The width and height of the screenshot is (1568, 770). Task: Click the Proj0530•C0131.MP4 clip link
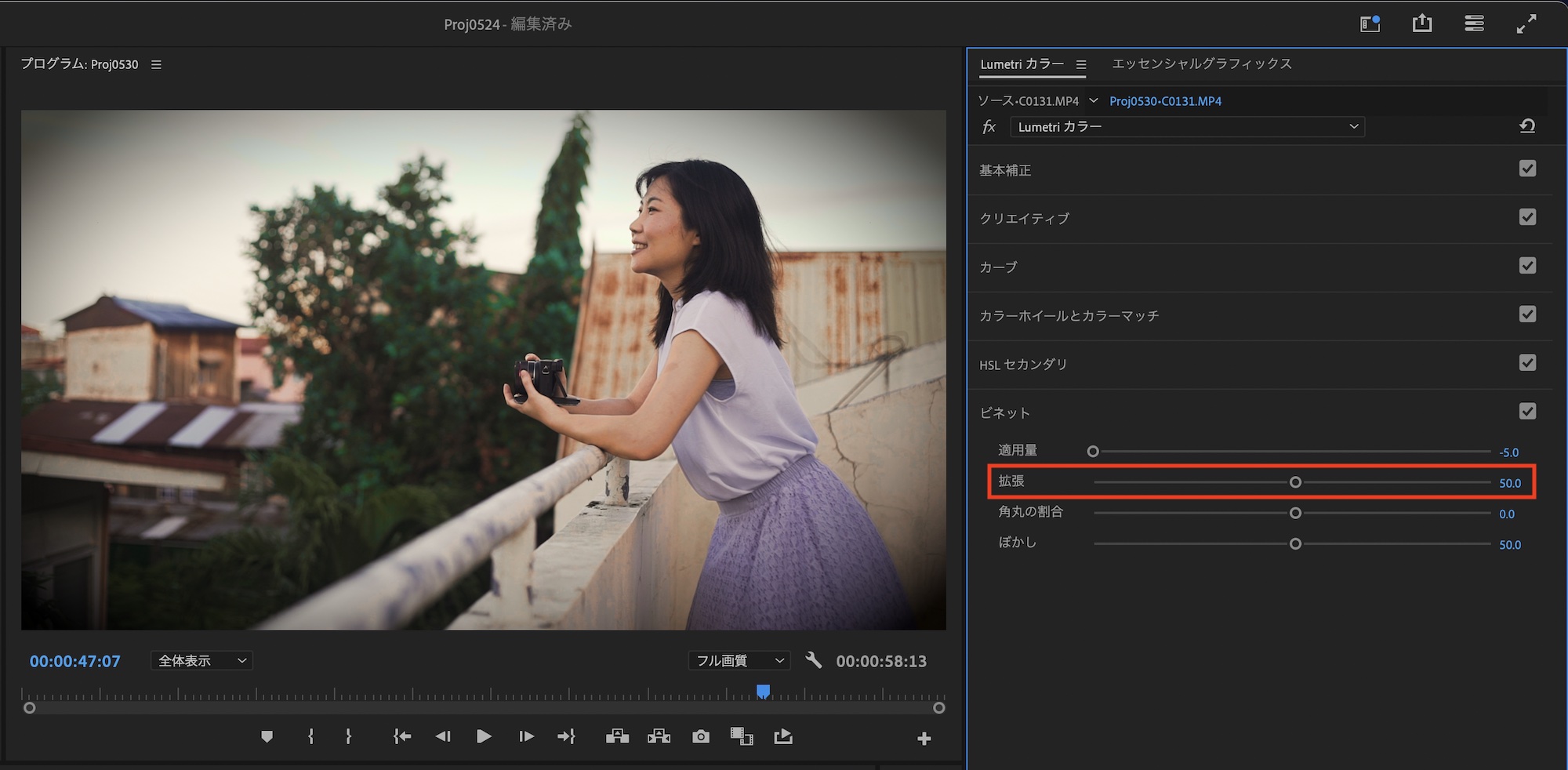tap(1165, 101)
